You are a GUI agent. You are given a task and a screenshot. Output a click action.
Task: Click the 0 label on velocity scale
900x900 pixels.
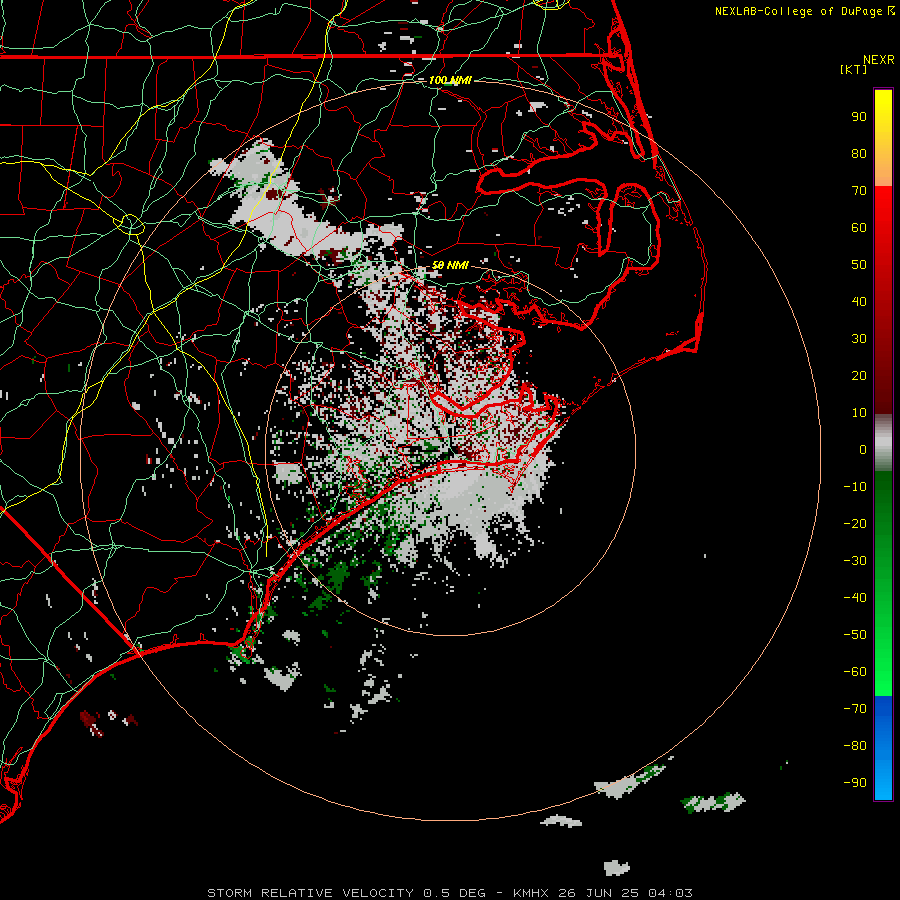[863, 450]
